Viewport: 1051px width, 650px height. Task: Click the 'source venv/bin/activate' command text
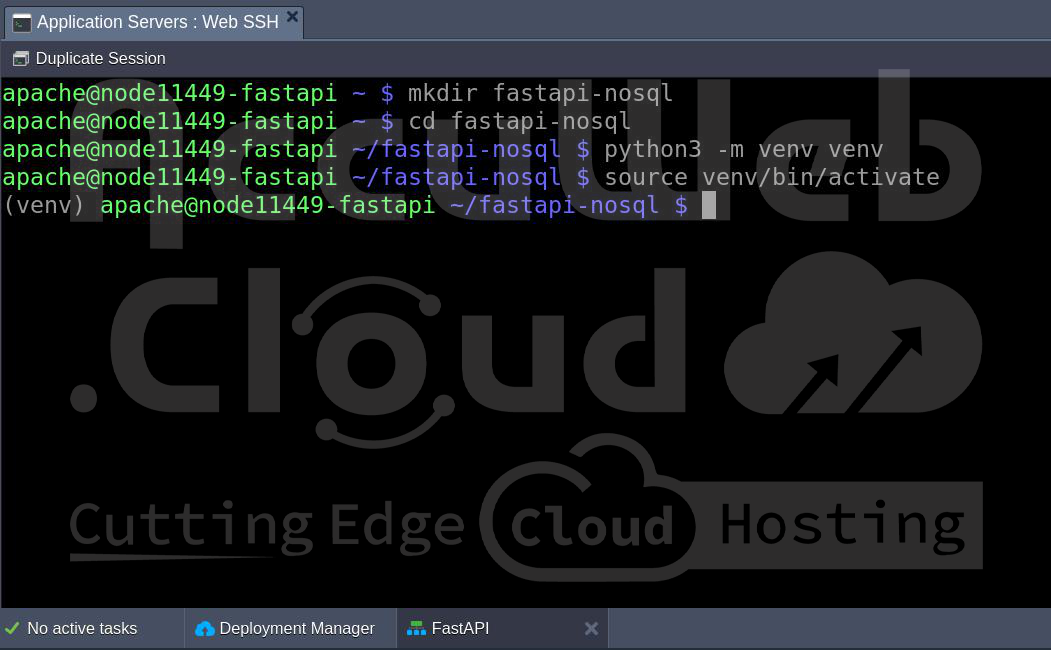[771, 178]
